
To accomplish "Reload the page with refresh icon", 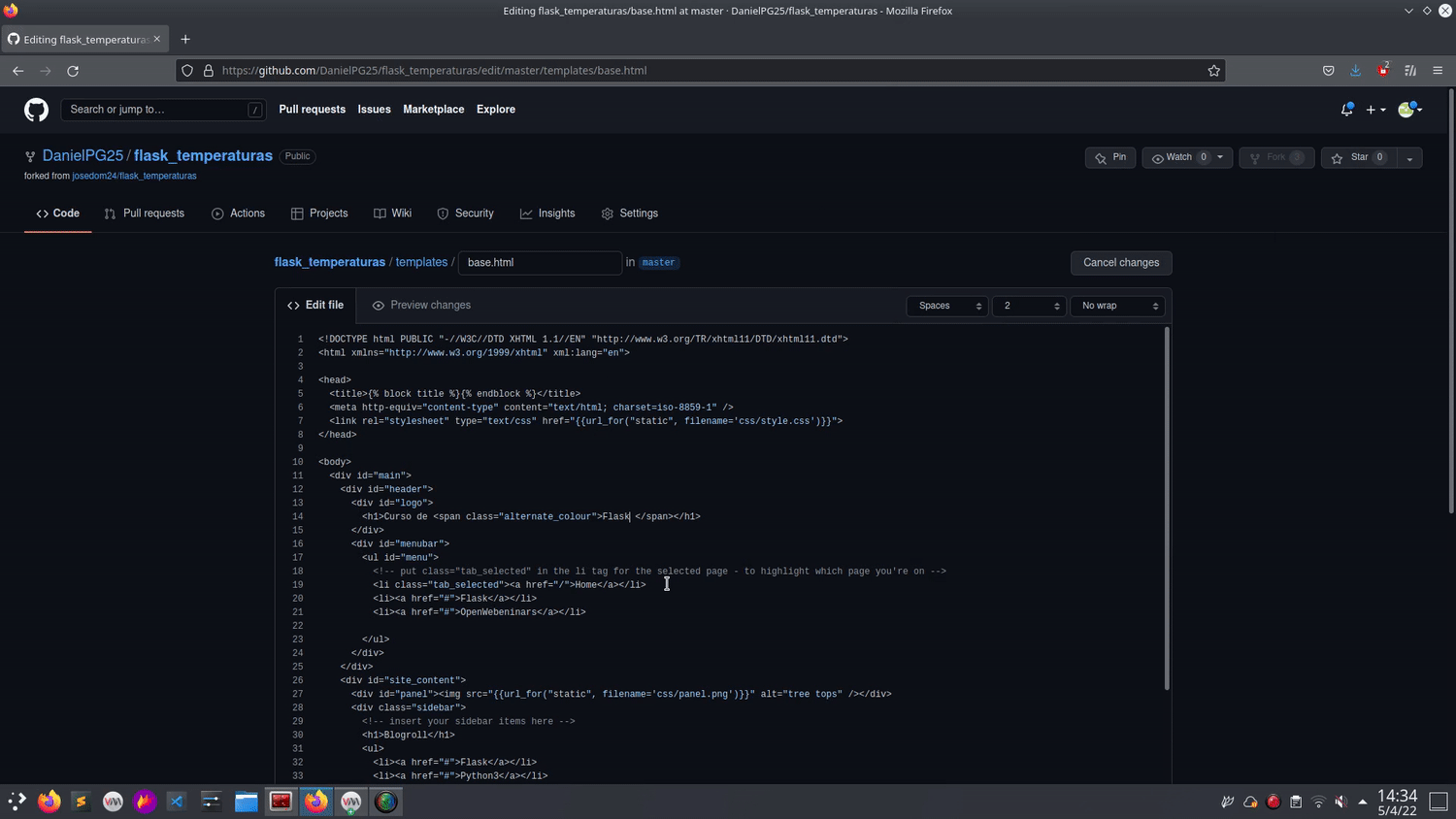I will point(73,71).
